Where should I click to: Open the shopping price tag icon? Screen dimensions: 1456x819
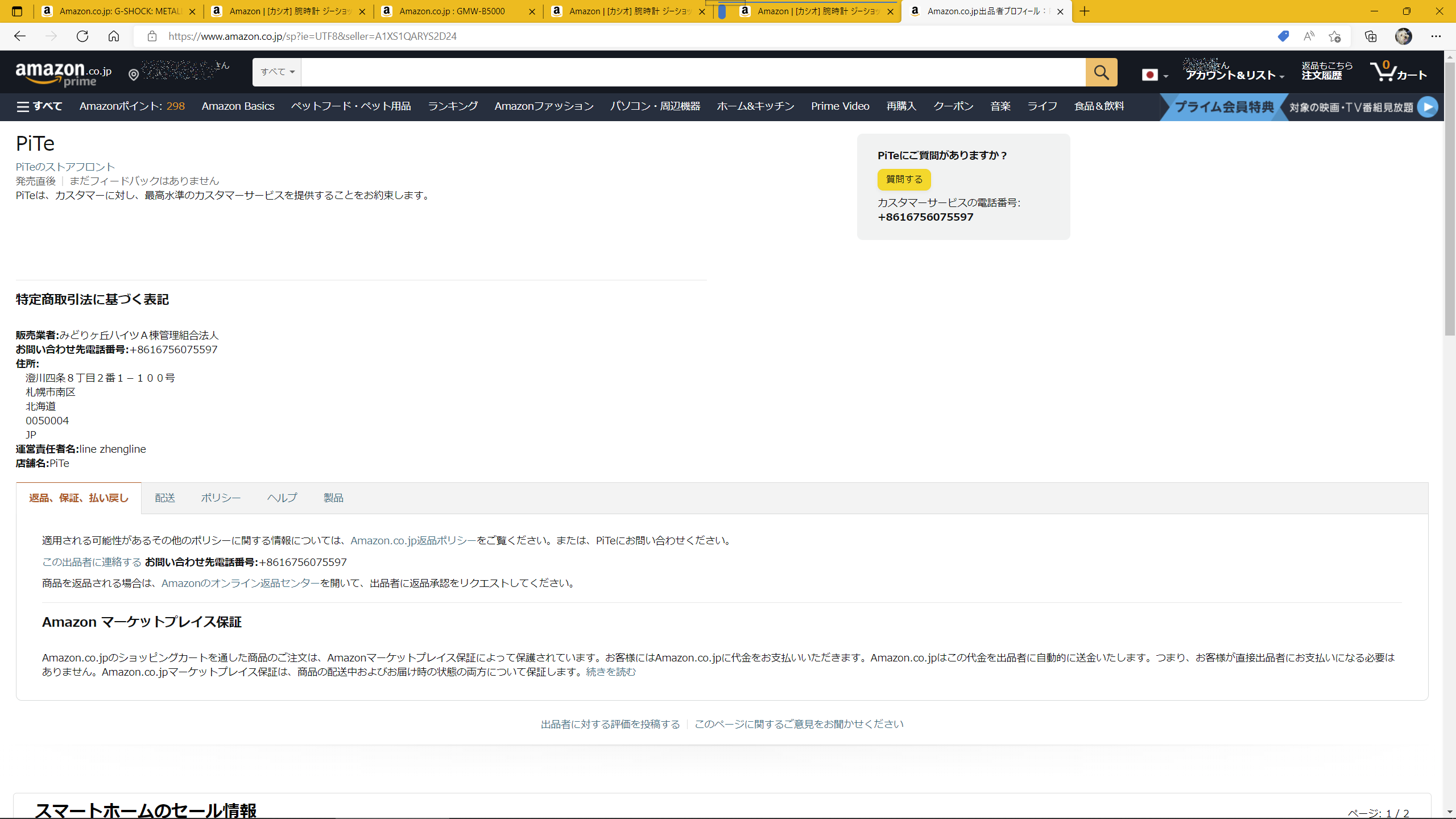[x=1283, y=36]
